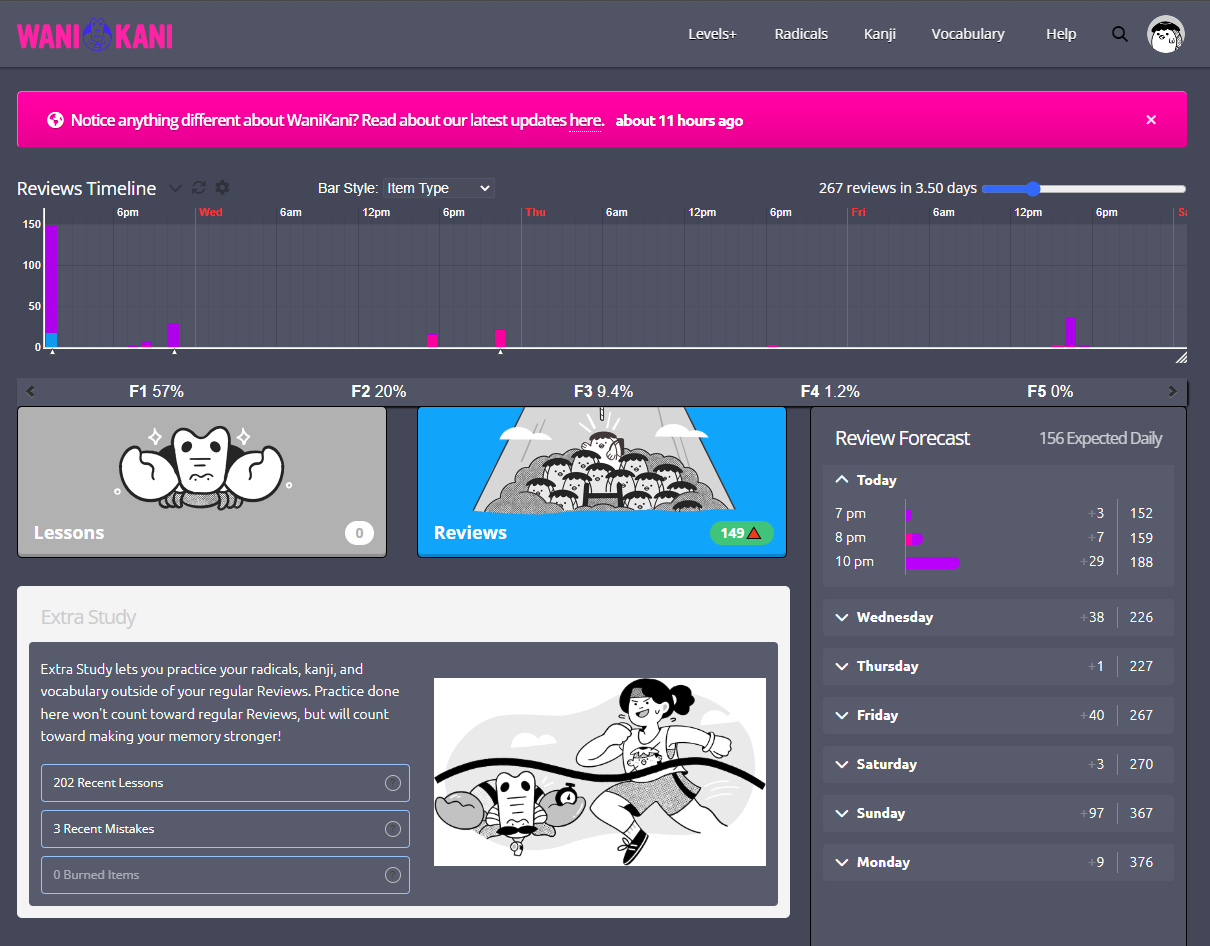The height and width of the screenshot is (946, 1210).
Task: Click the F1 57% stat
Action: pyautogui.click(x=156, y=392)
